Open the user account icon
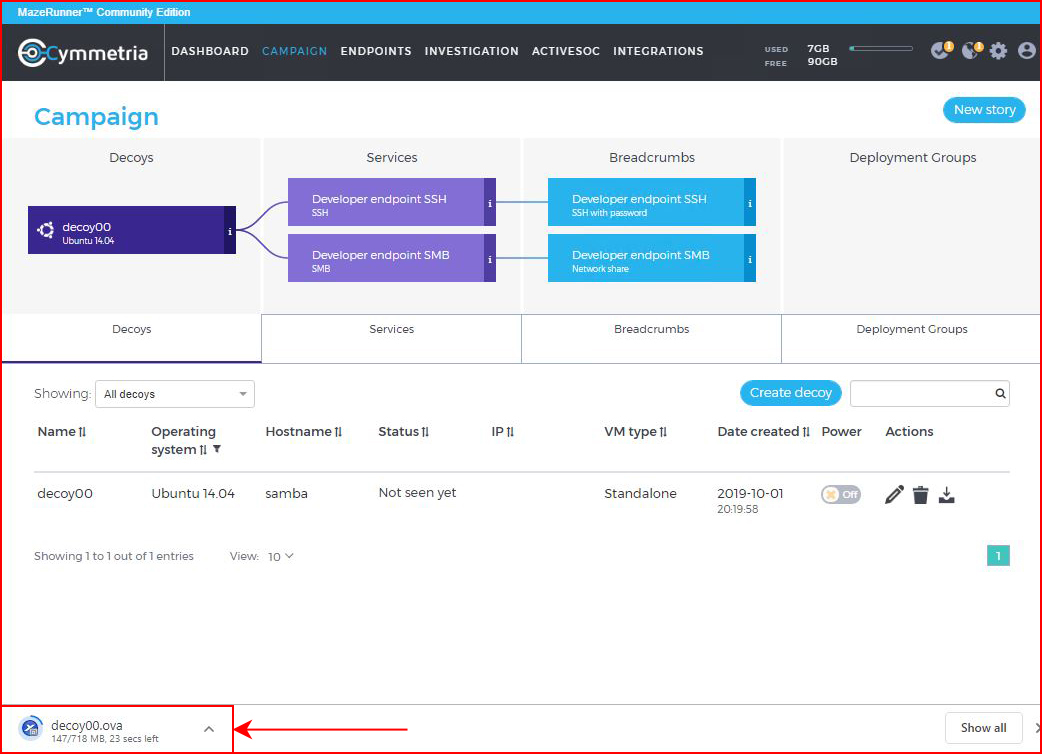Screen dimensions: 1042x754 coord(1027,50)
